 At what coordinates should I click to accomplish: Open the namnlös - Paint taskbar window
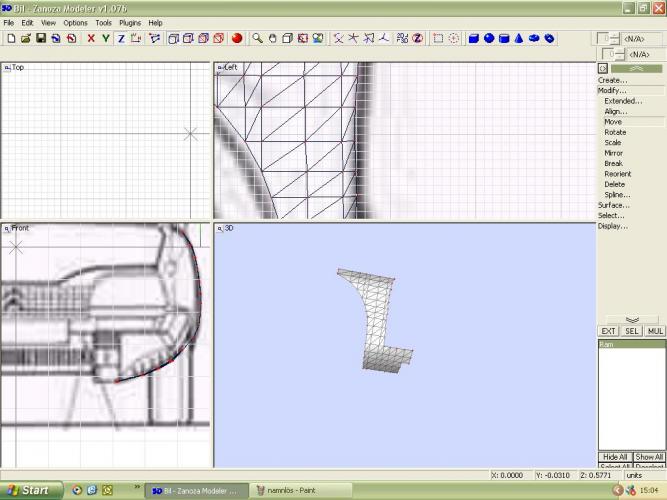pyautogui.click(x=301, y=491)
